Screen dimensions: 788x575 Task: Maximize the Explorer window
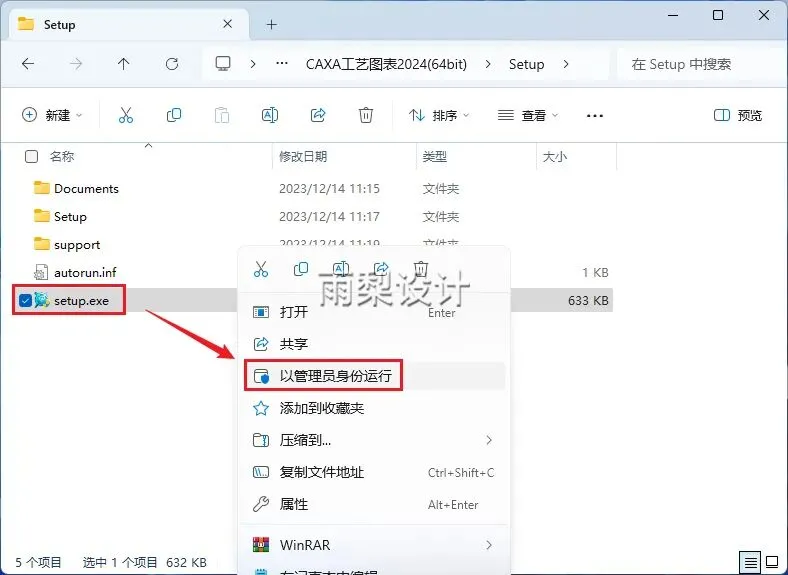tap(718, 15)
